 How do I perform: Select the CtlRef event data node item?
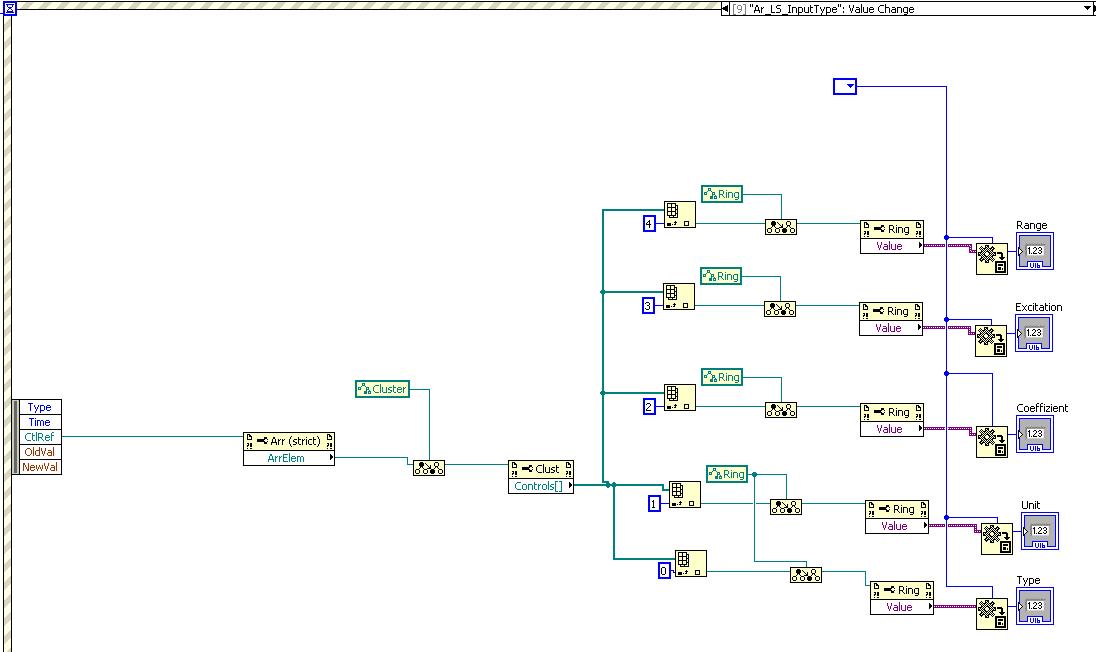coord(40,437)
